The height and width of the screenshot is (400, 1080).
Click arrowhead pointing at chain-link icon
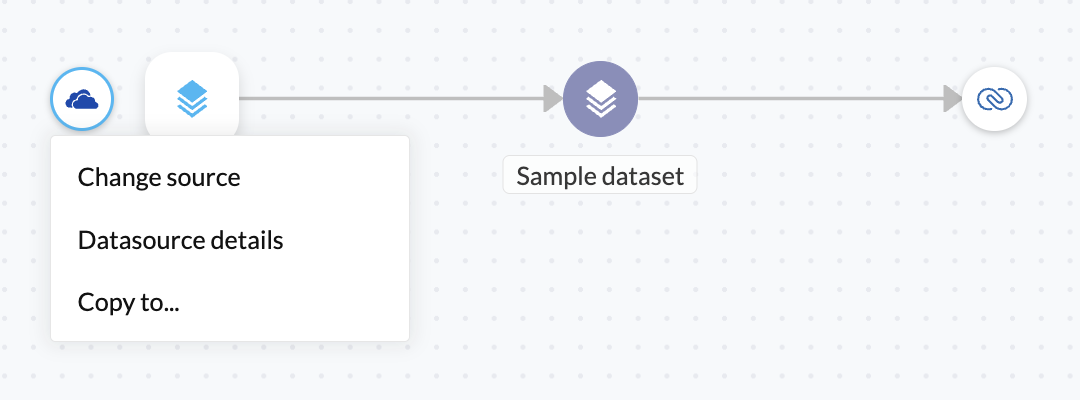coord(951,98)
